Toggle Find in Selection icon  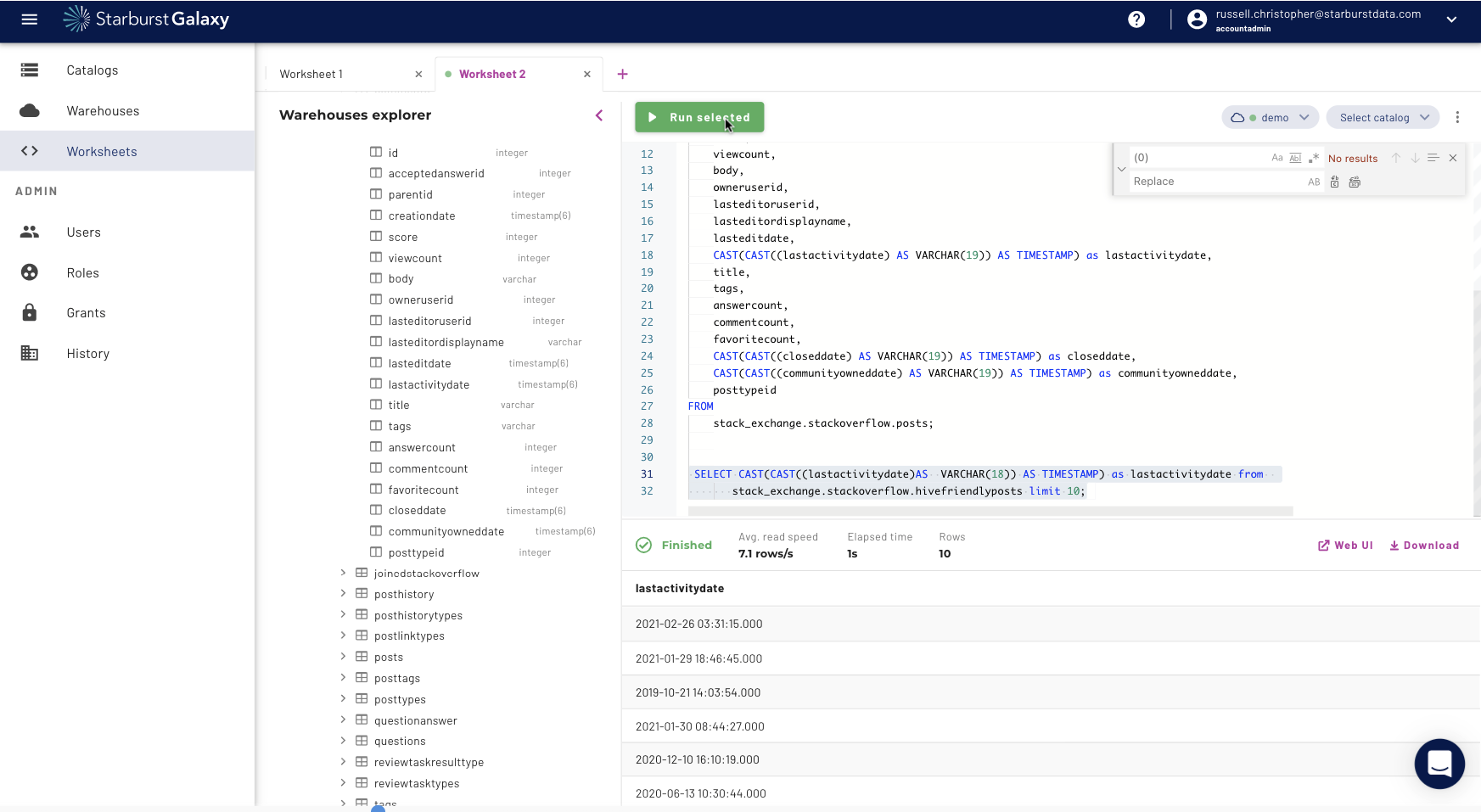click(1433, 158)
